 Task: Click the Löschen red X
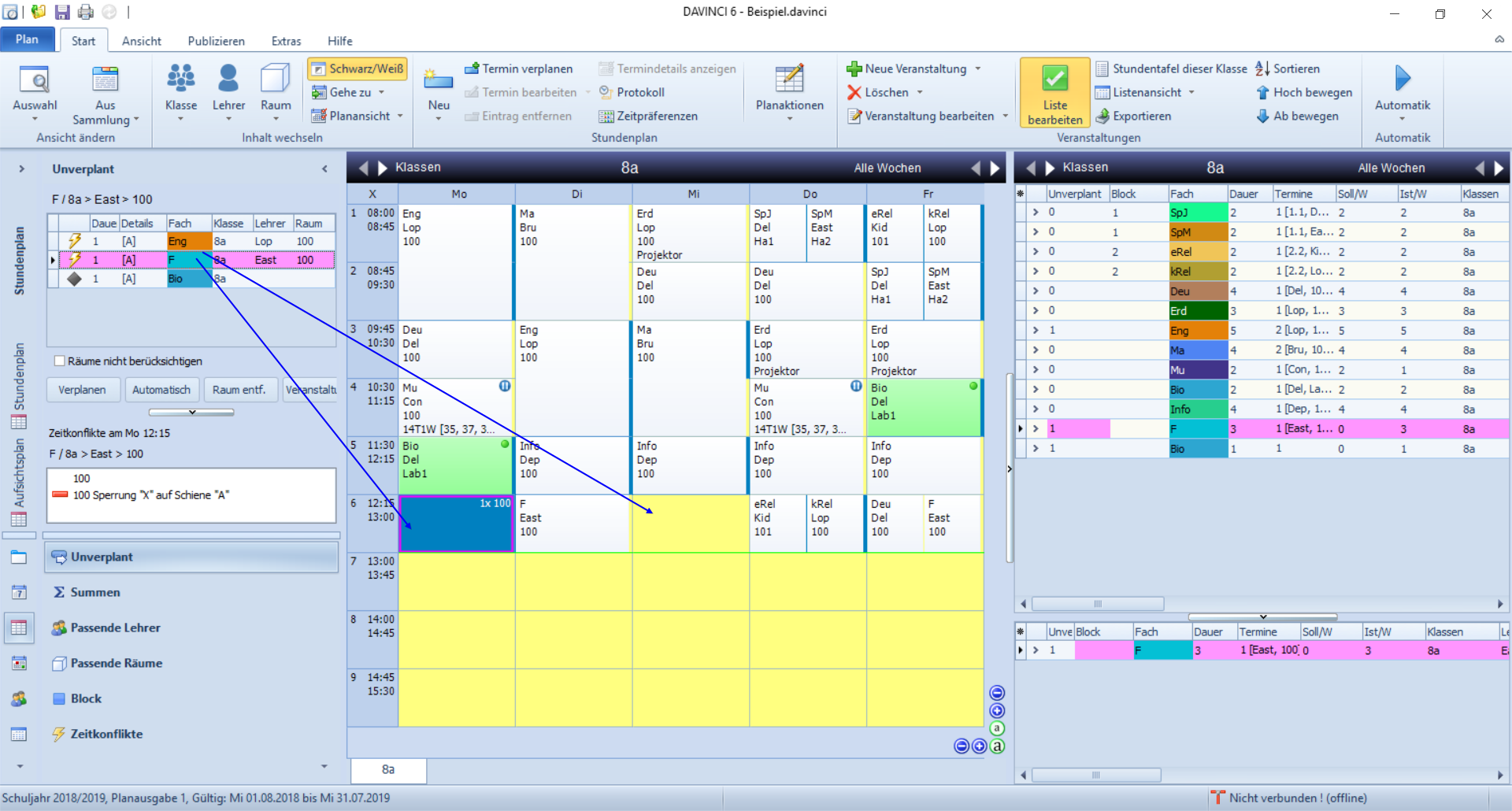(x=854, y=92)
